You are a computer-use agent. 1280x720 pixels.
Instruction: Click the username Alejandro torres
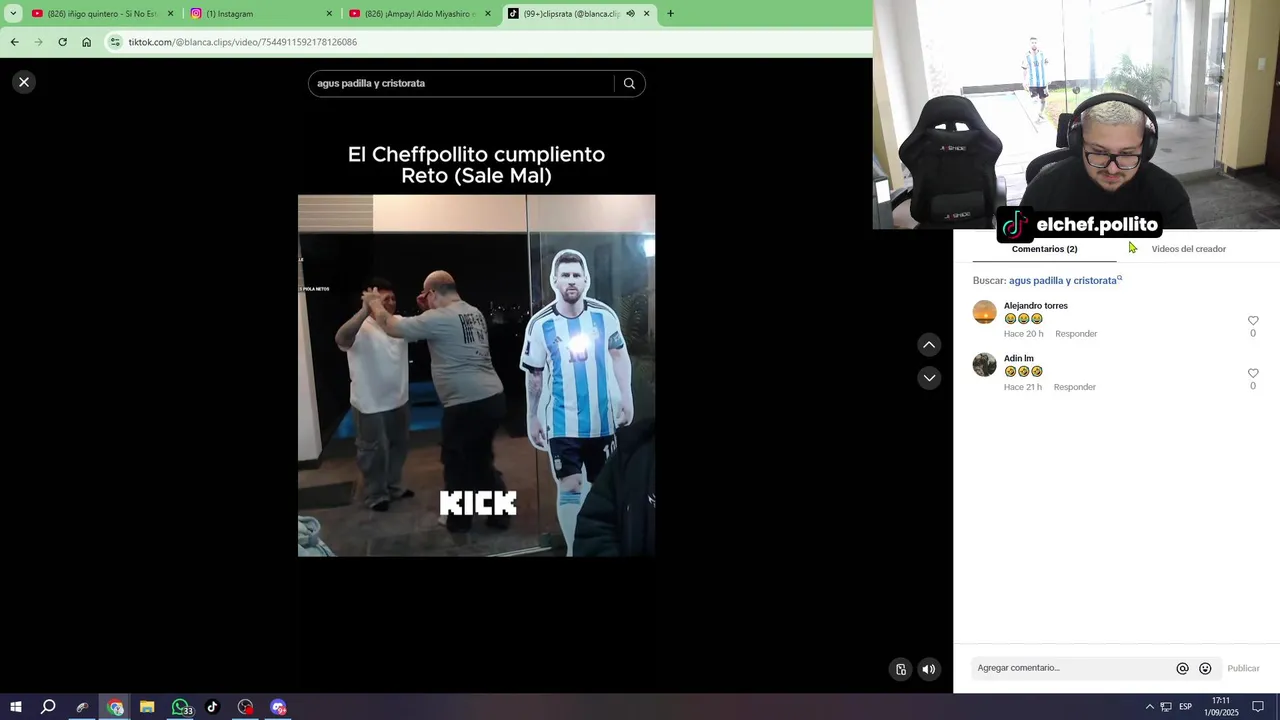coord(1035,306)
